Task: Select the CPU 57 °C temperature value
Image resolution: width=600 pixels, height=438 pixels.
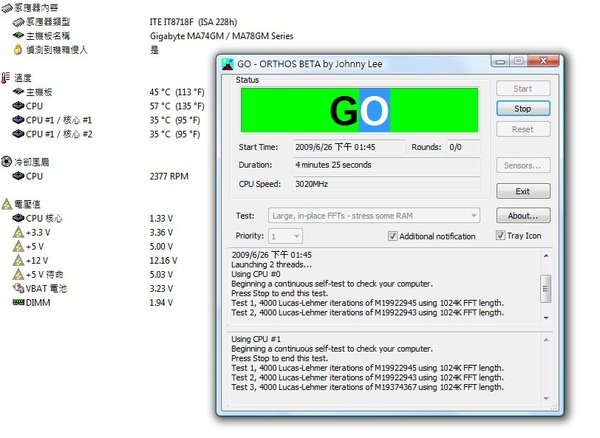Action: [x=177, y=106]
